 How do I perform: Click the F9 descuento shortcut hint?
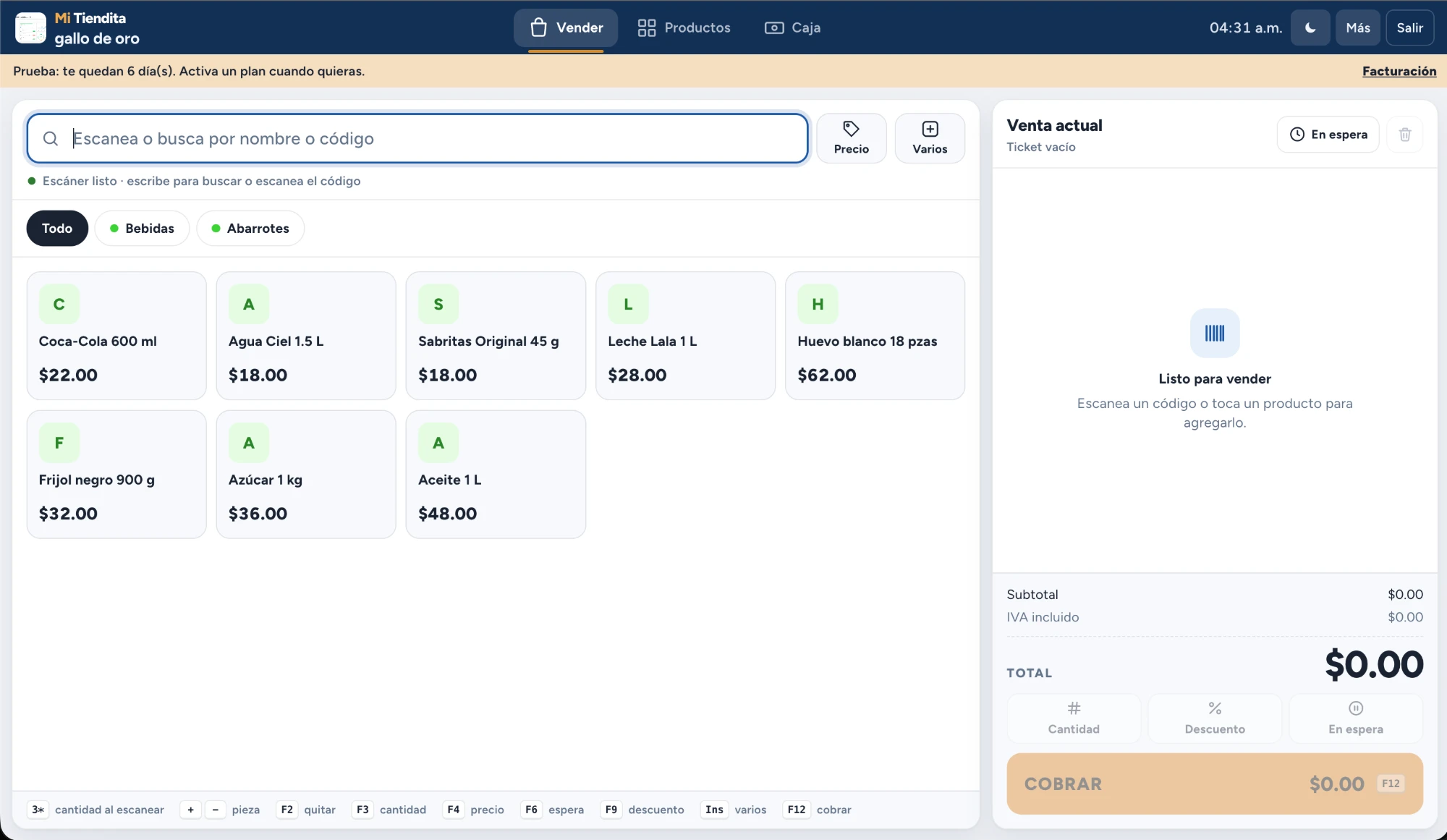(x=643, y=810)
